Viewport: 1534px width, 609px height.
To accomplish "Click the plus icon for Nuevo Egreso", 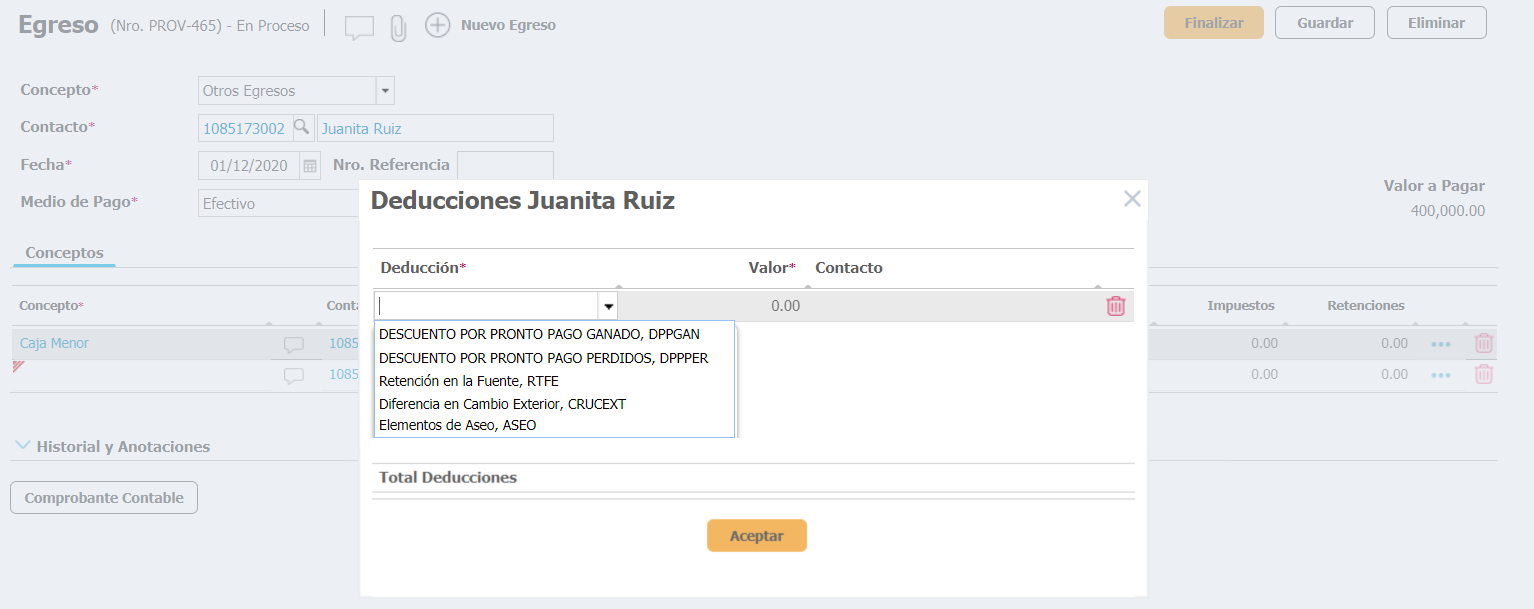I will pos(437,25).
